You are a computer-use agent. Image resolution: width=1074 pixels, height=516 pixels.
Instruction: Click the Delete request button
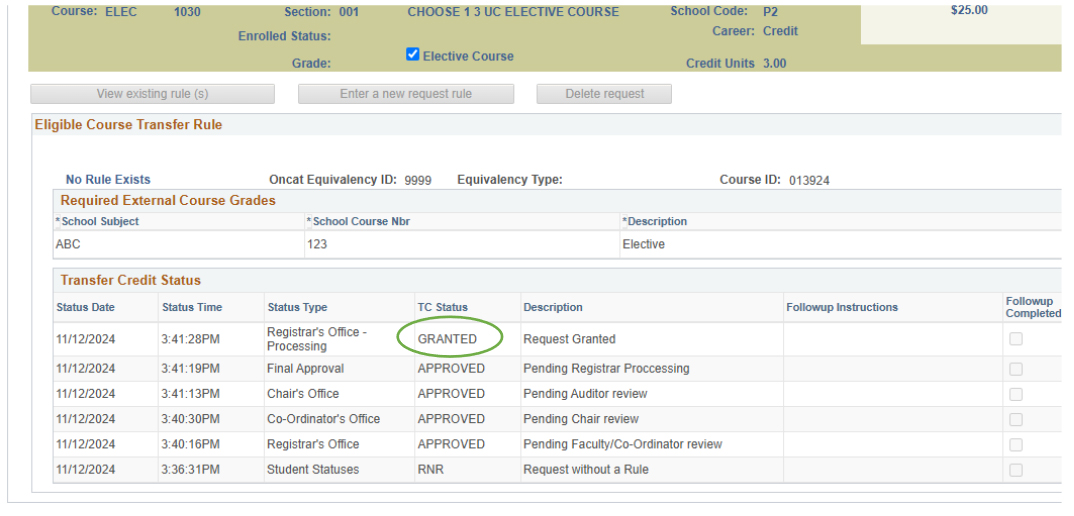coord(604,94)
